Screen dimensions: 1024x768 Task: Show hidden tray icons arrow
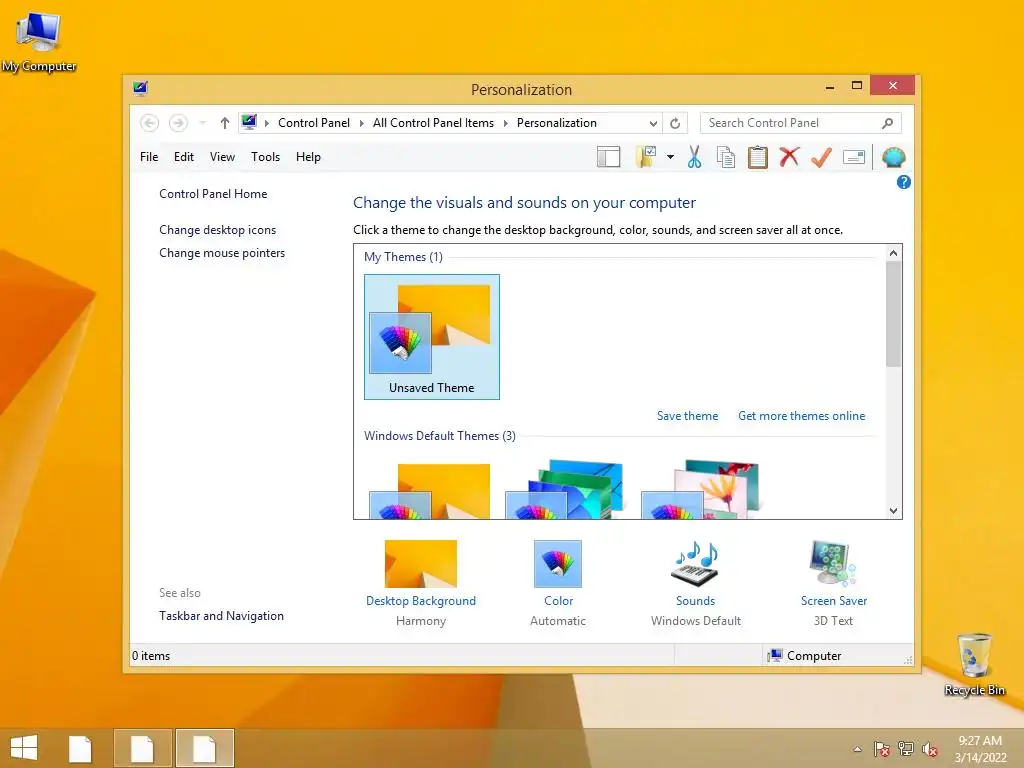tap(857, 749)
